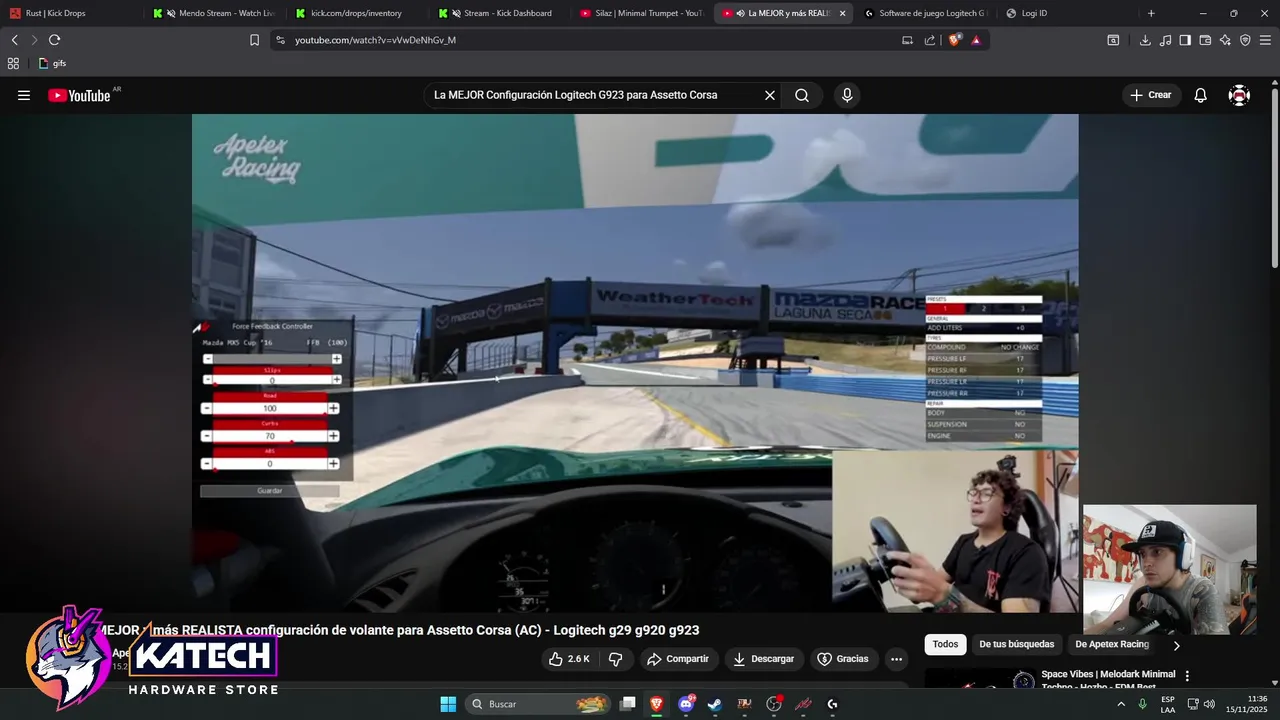Open Space Vibes Melodark Minimal video
Viewport: 1280px width, 720px height.
point(1108,680)
